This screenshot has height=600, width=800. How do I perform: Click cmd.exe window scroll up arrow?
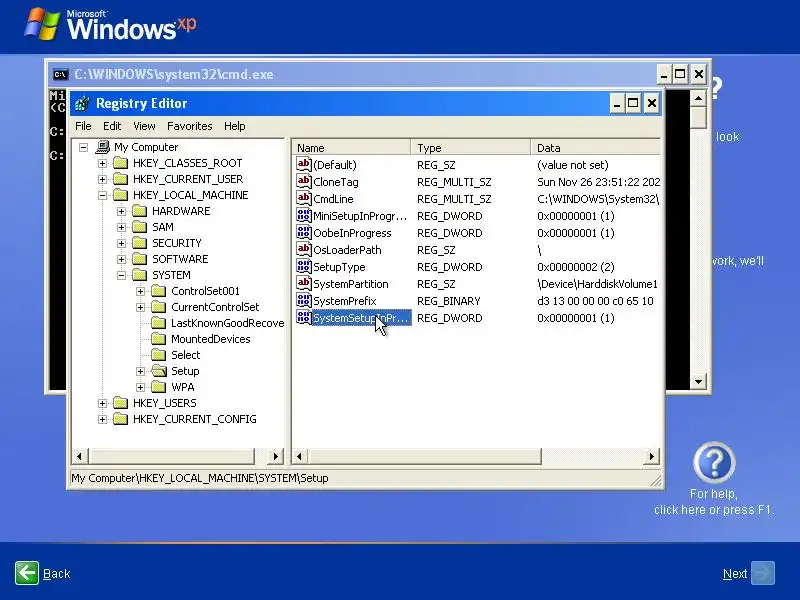tap(698, 97)
